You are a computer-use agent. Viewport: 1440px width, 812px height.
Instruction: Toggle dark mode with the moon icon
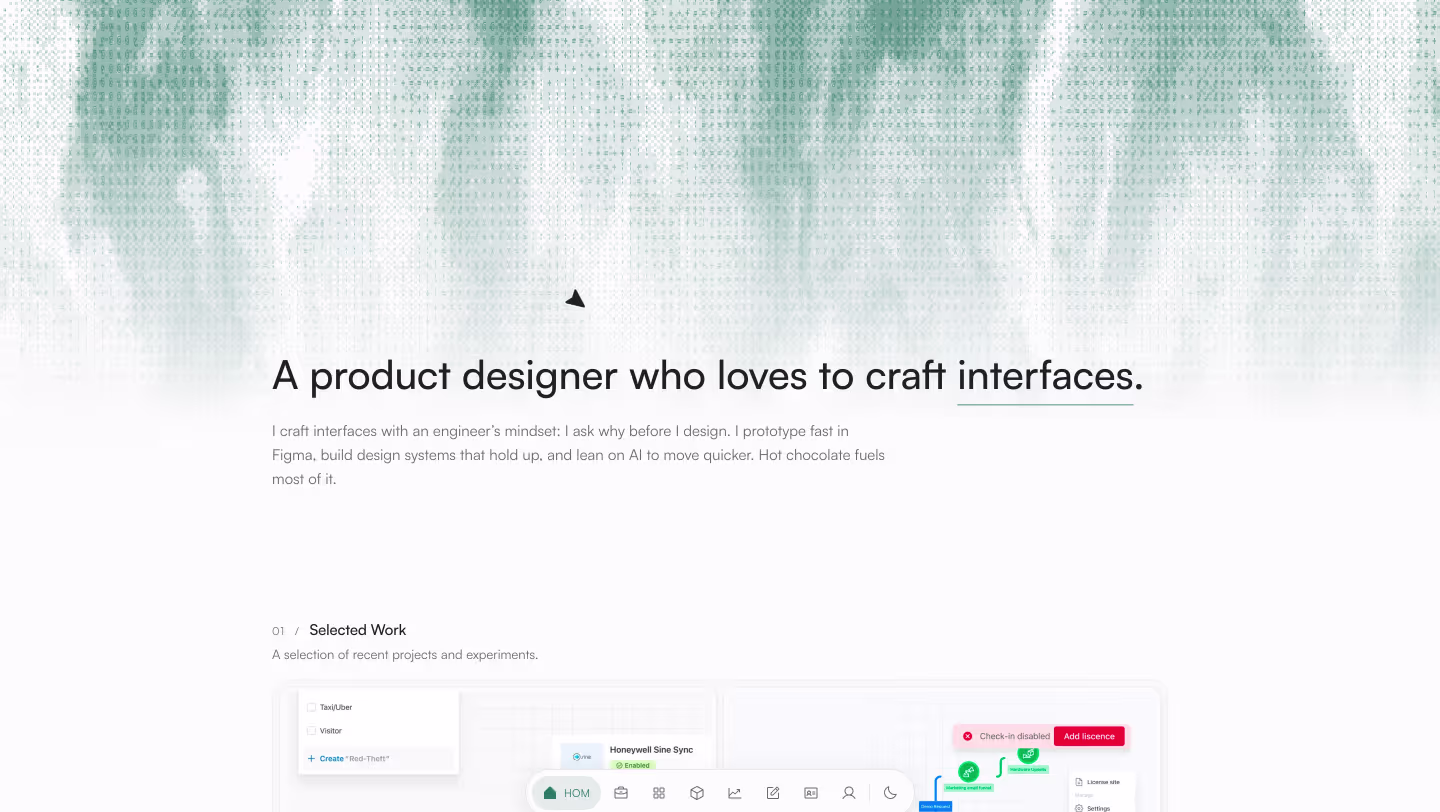(890, 793)
